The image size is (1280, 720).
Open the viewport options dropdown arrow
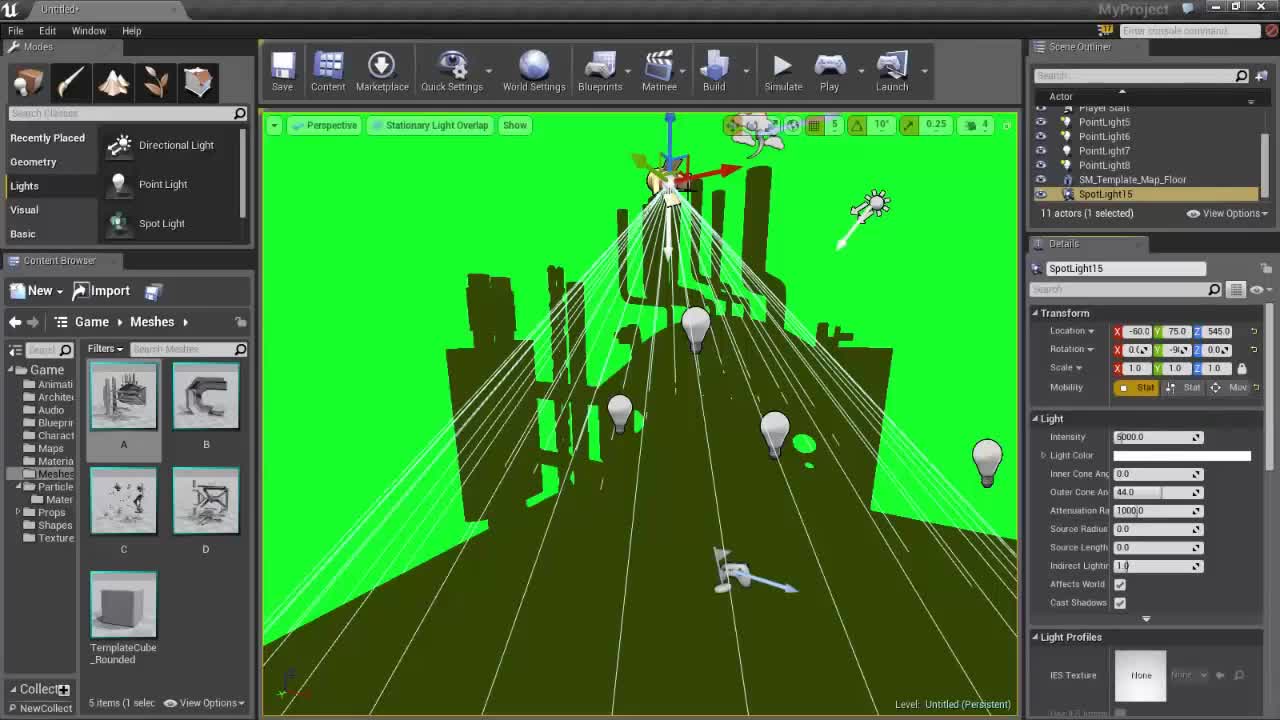274,125
